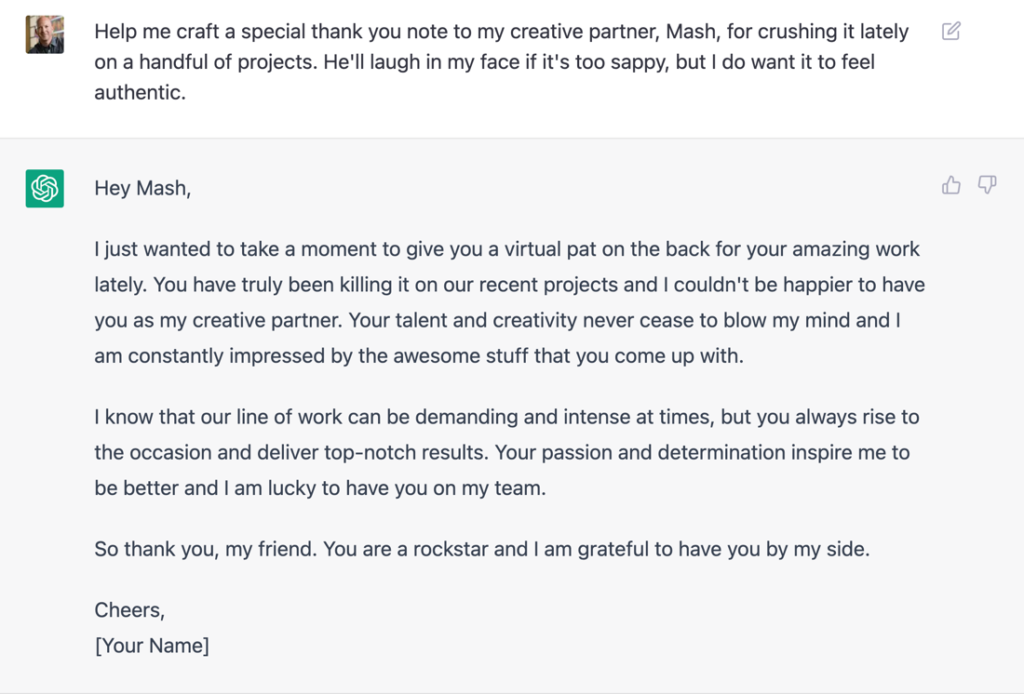Click the line starting "So thank you, my friend"
The image size is (1024, 694).
(x=482, y=549)
